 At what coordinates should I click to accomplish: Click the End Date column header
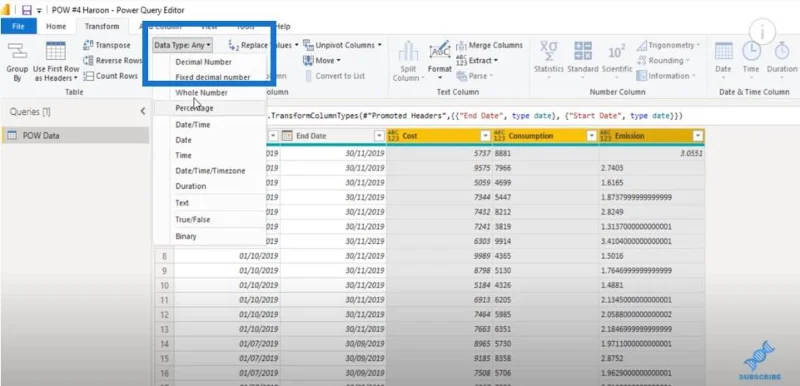click(333, 136)
